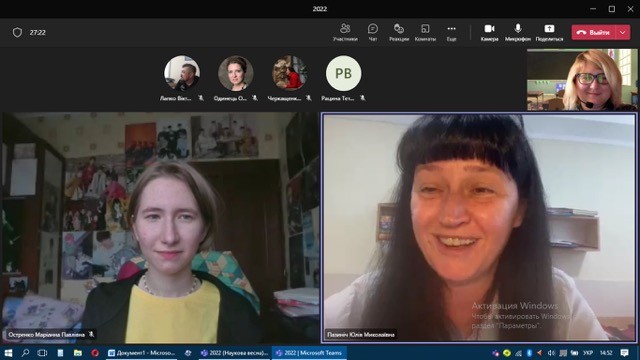640x360 pixels.
Task: Open the Participants panel
Action: coord(345,32)
